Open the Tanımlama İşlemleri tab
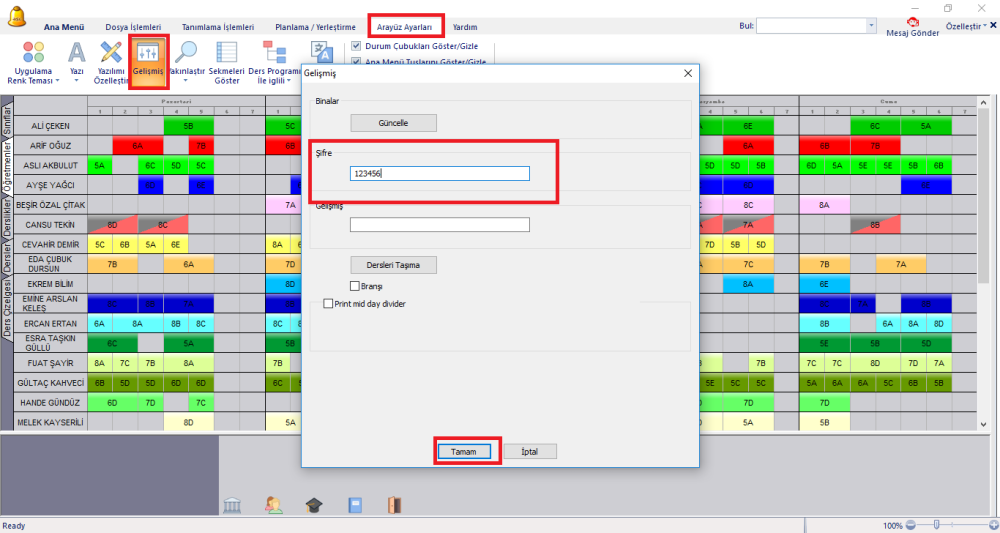This screenshot has width=1000, height=533. pyautogui.click(x=218, y=27)
